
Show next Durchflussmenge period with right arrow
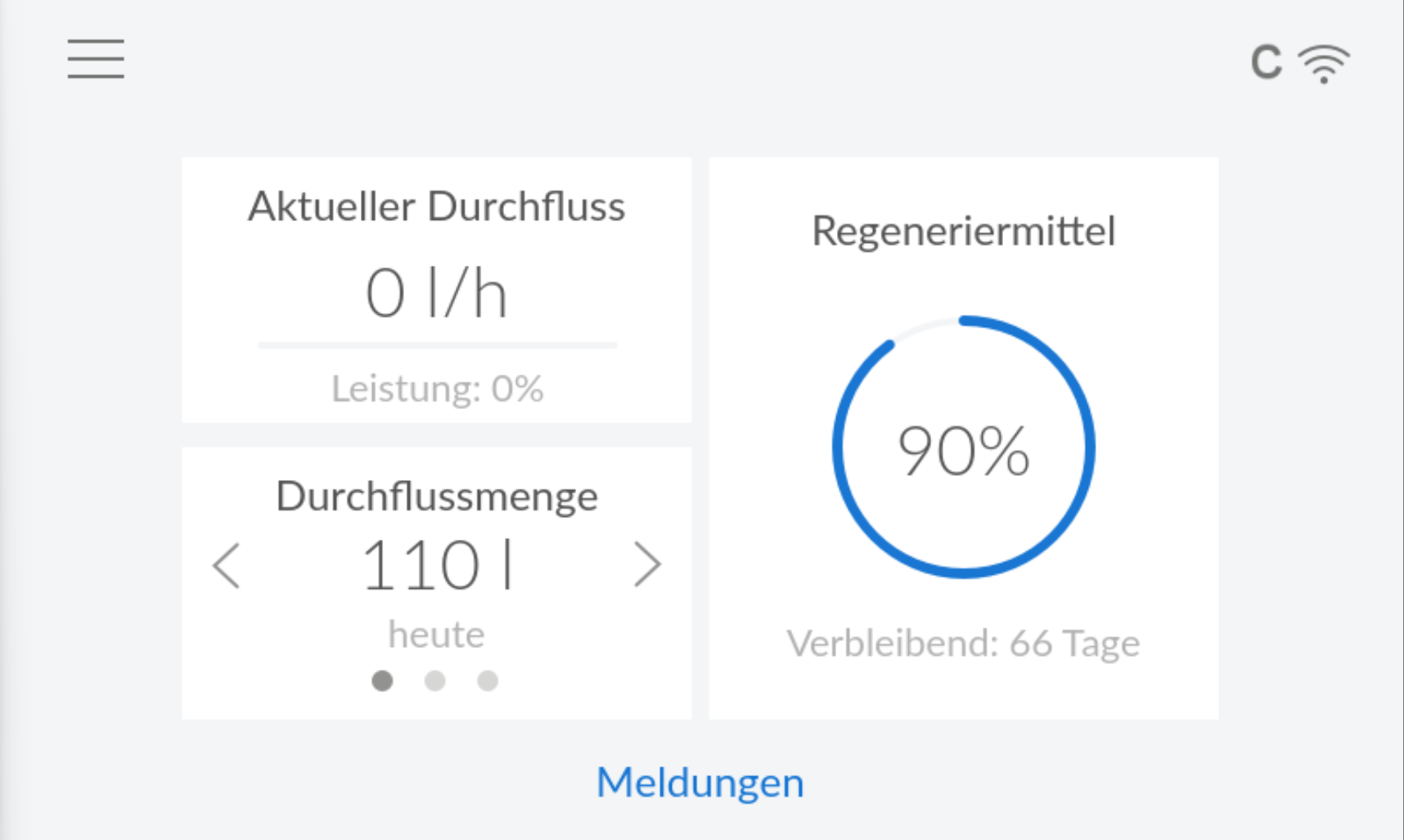[x=647, y=565]
